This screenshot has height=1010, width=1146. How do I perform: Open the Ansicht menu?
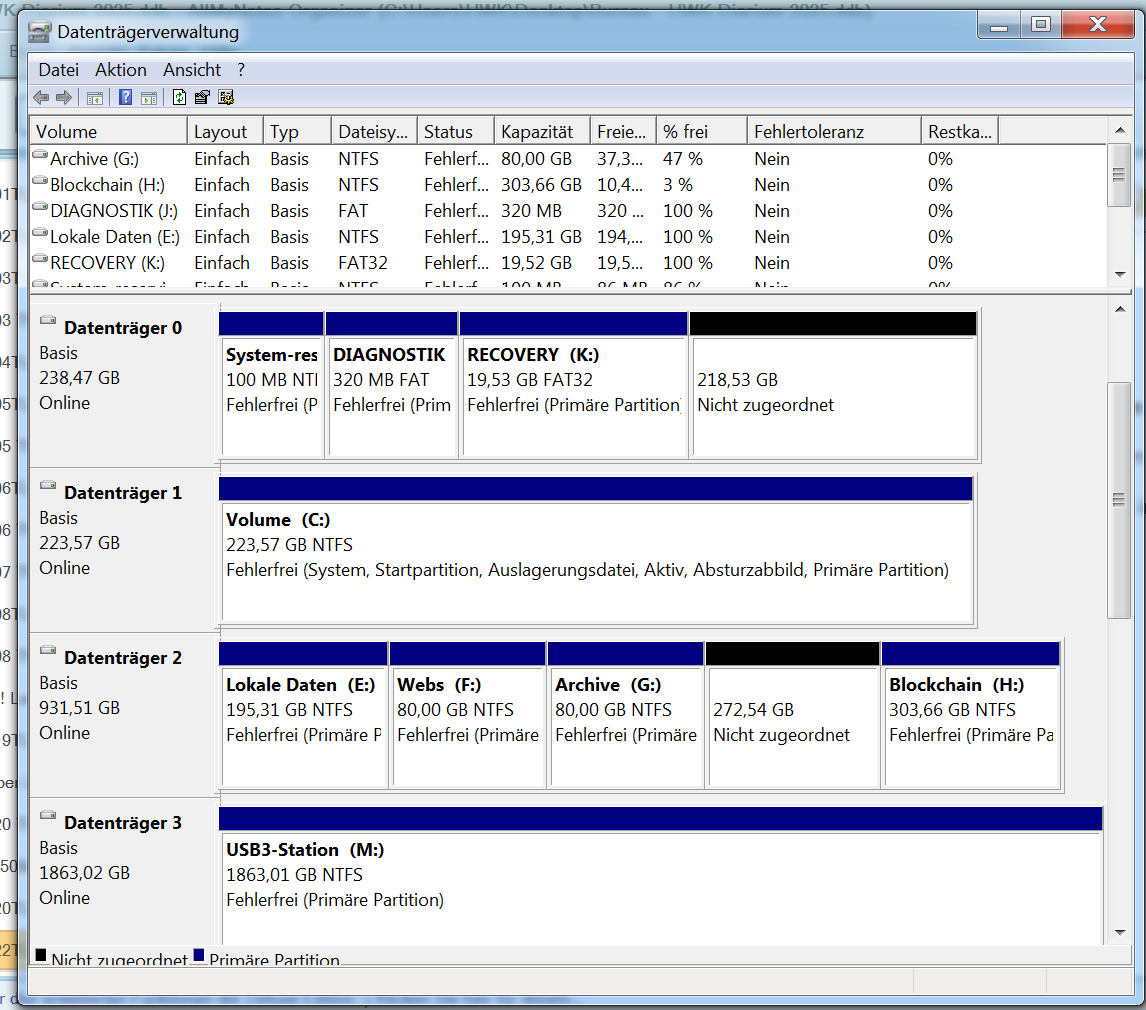coord(191,70)
